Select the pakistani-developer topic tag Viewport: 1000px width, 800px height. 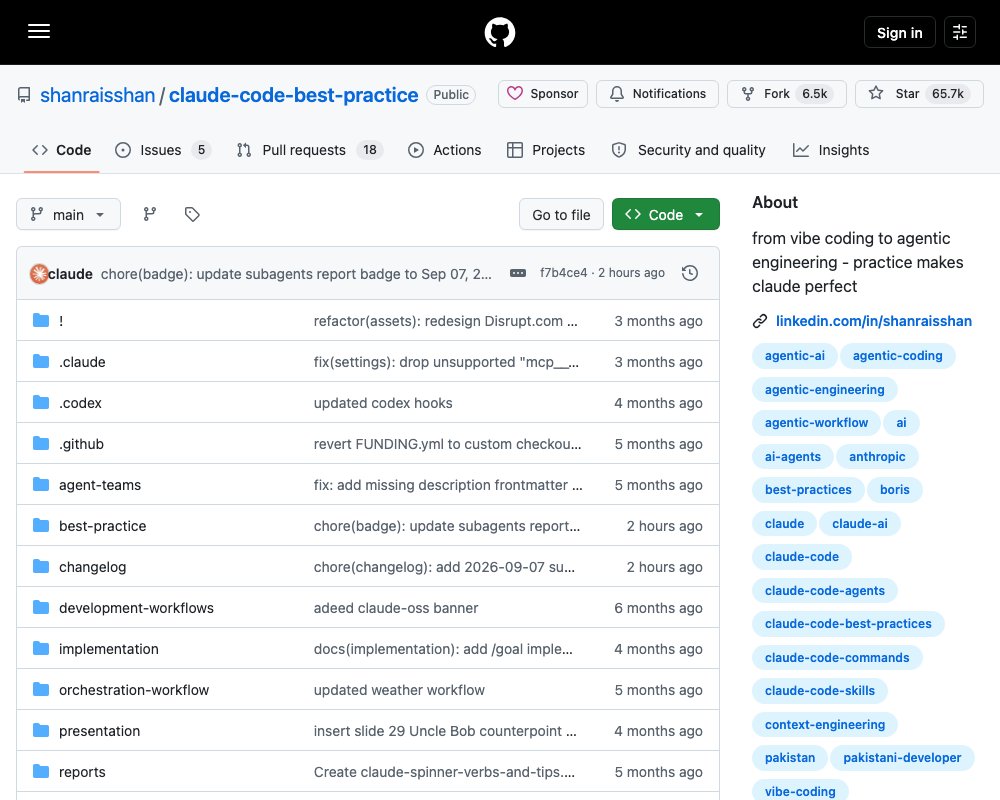point(902,758)
